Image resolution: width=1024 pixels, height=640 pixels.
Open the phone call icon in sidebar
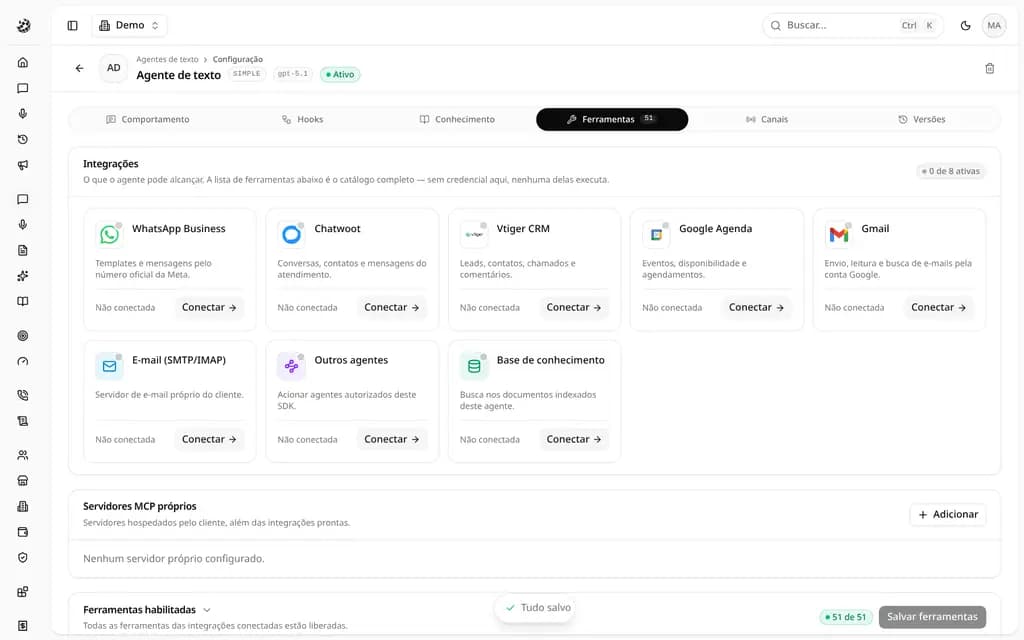[x=23, y=396]
